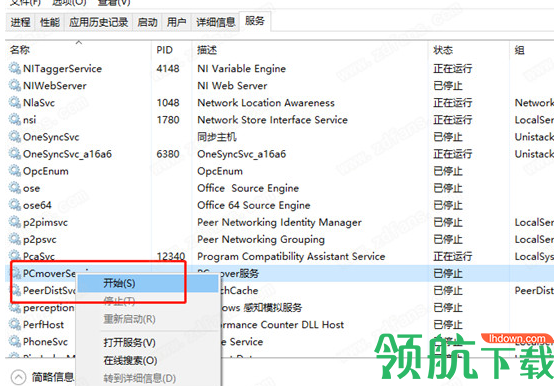Click the NlaSvc service gear icon
The height and width of the screenshot is (386, 554).
coord(14,102)
